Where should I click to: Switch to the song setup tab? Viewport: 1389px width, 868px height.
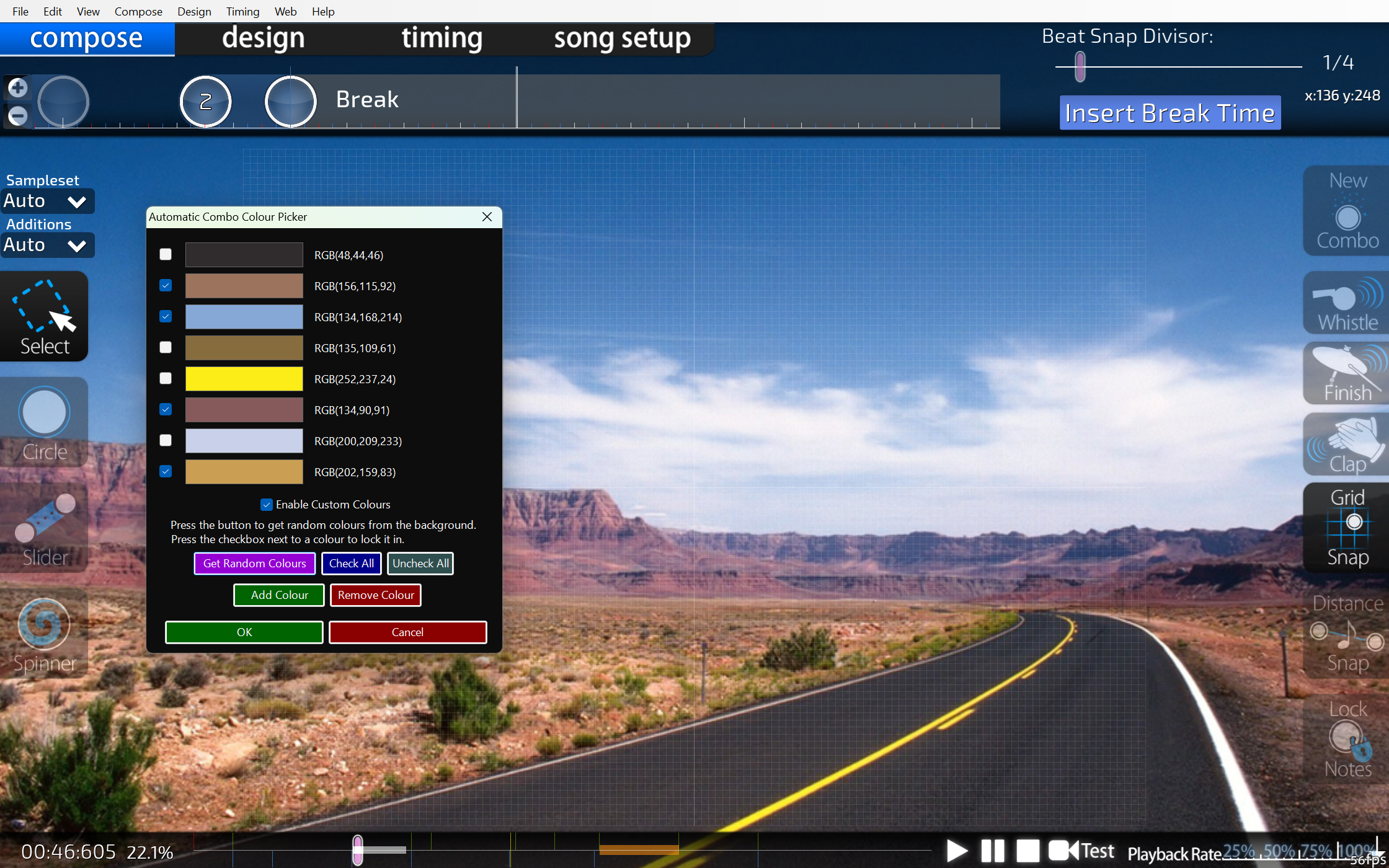click(x=622, y=38)
